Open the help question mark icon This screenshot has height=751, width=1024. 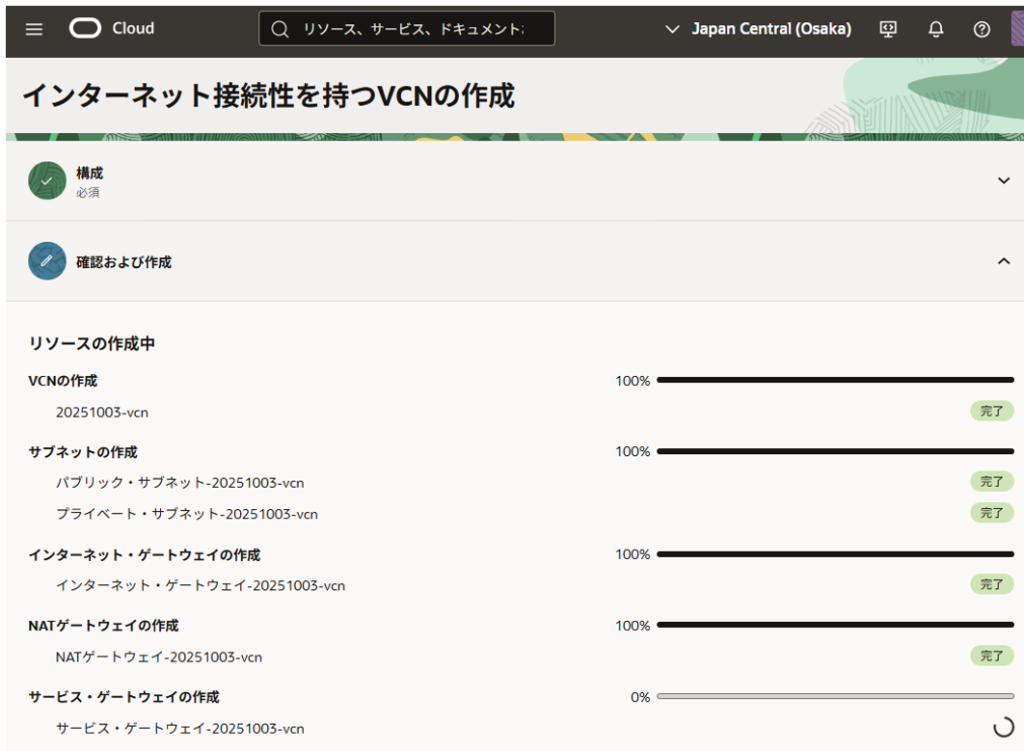982,29
